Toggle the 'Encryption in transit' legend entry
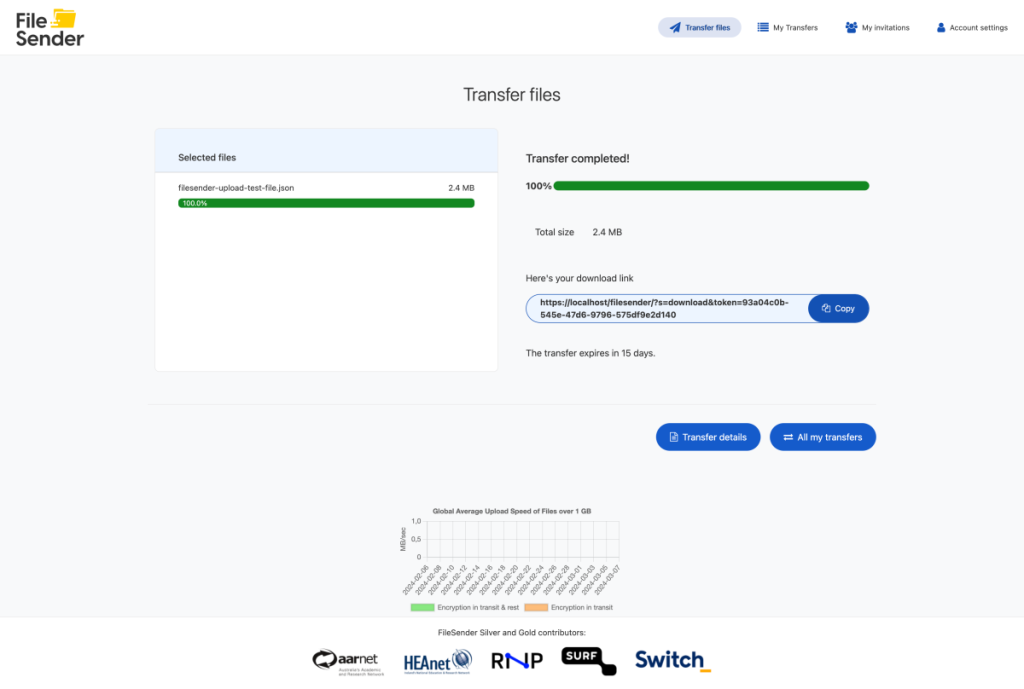The height and width of the screenshot is (689, 1024). pos(567,606)
